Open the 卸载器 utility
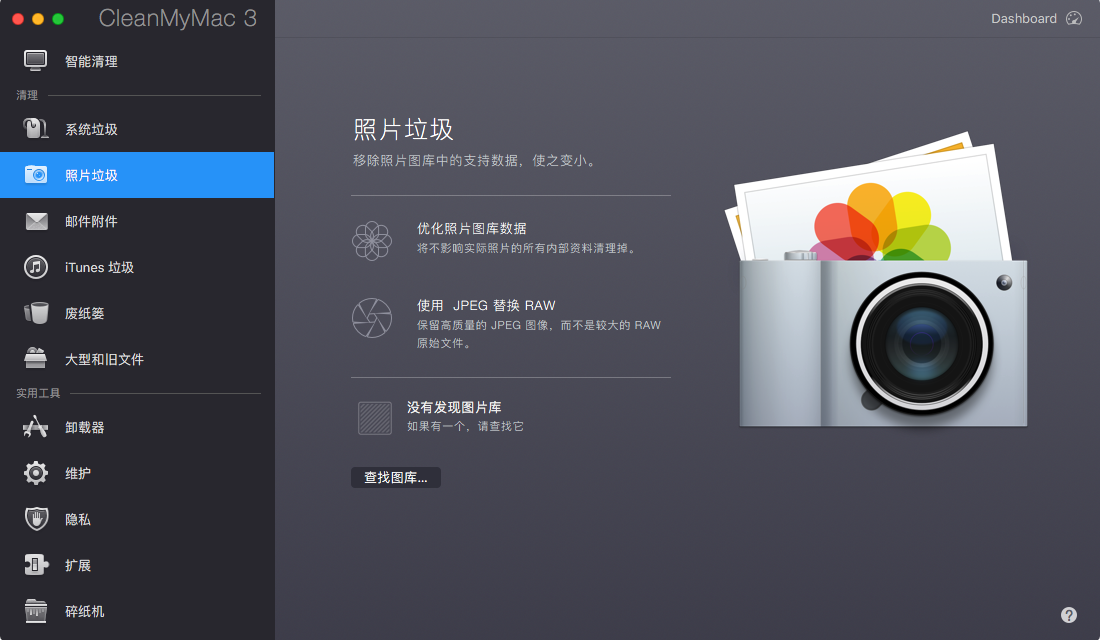Viewport: 1100px width, 640px height. pos(137,427)
